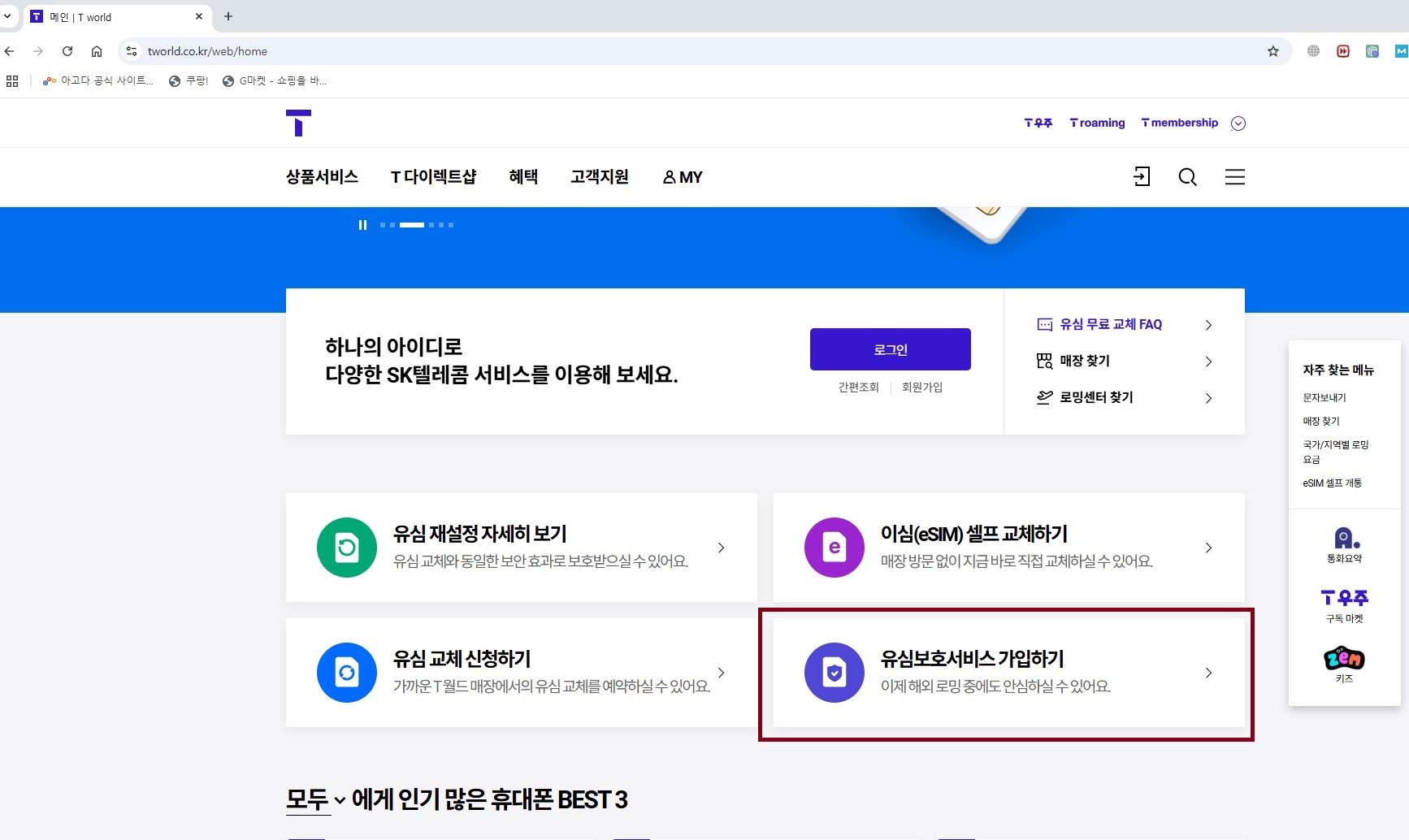The width and height of the screenshot is (1409, 840).
Task: Open ZEM 키즈 shortcut icon
Action: click(x=1345, y=665)
